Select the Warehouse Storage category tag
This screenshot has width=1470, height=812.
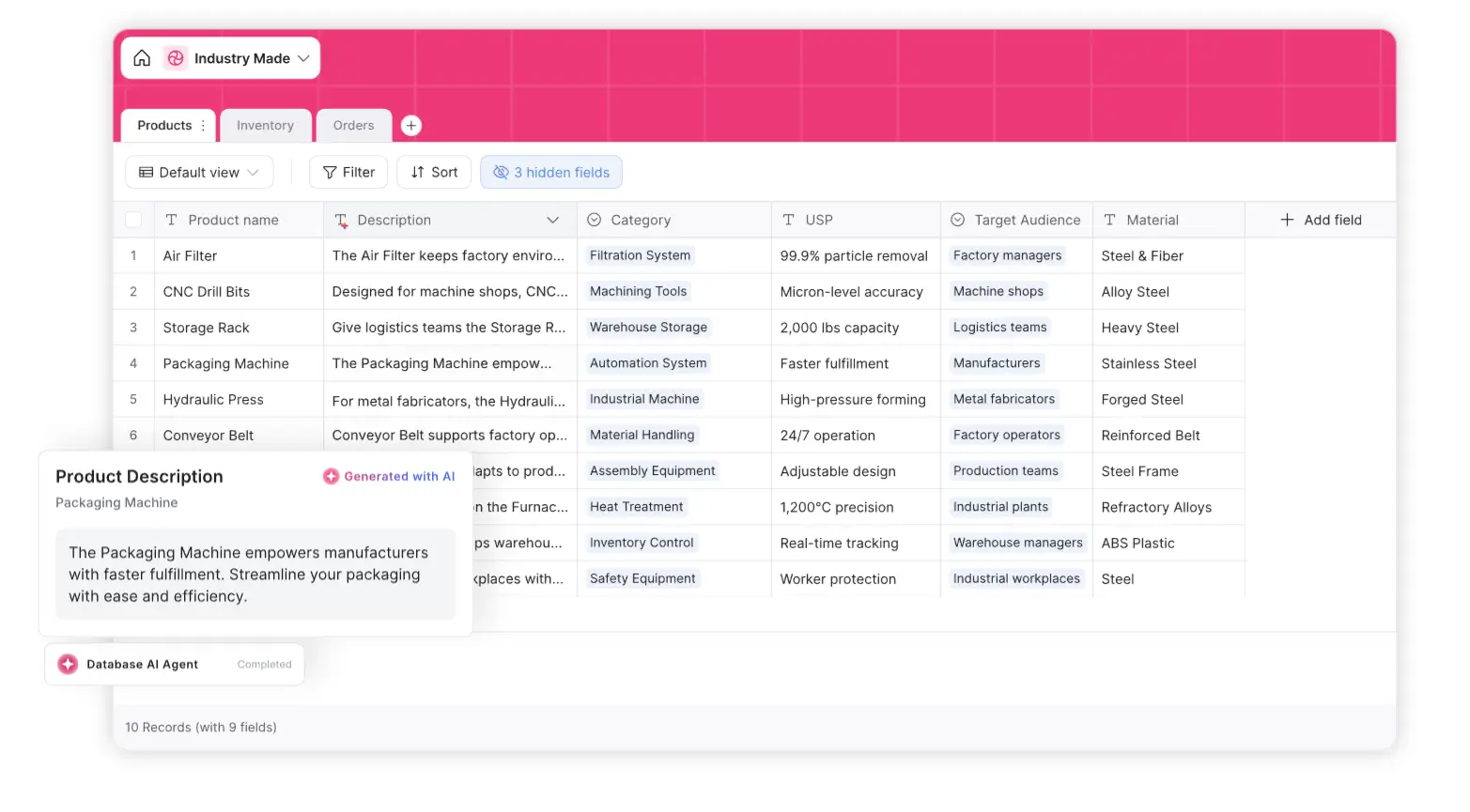pyautogui.click(x=648, y=328)
